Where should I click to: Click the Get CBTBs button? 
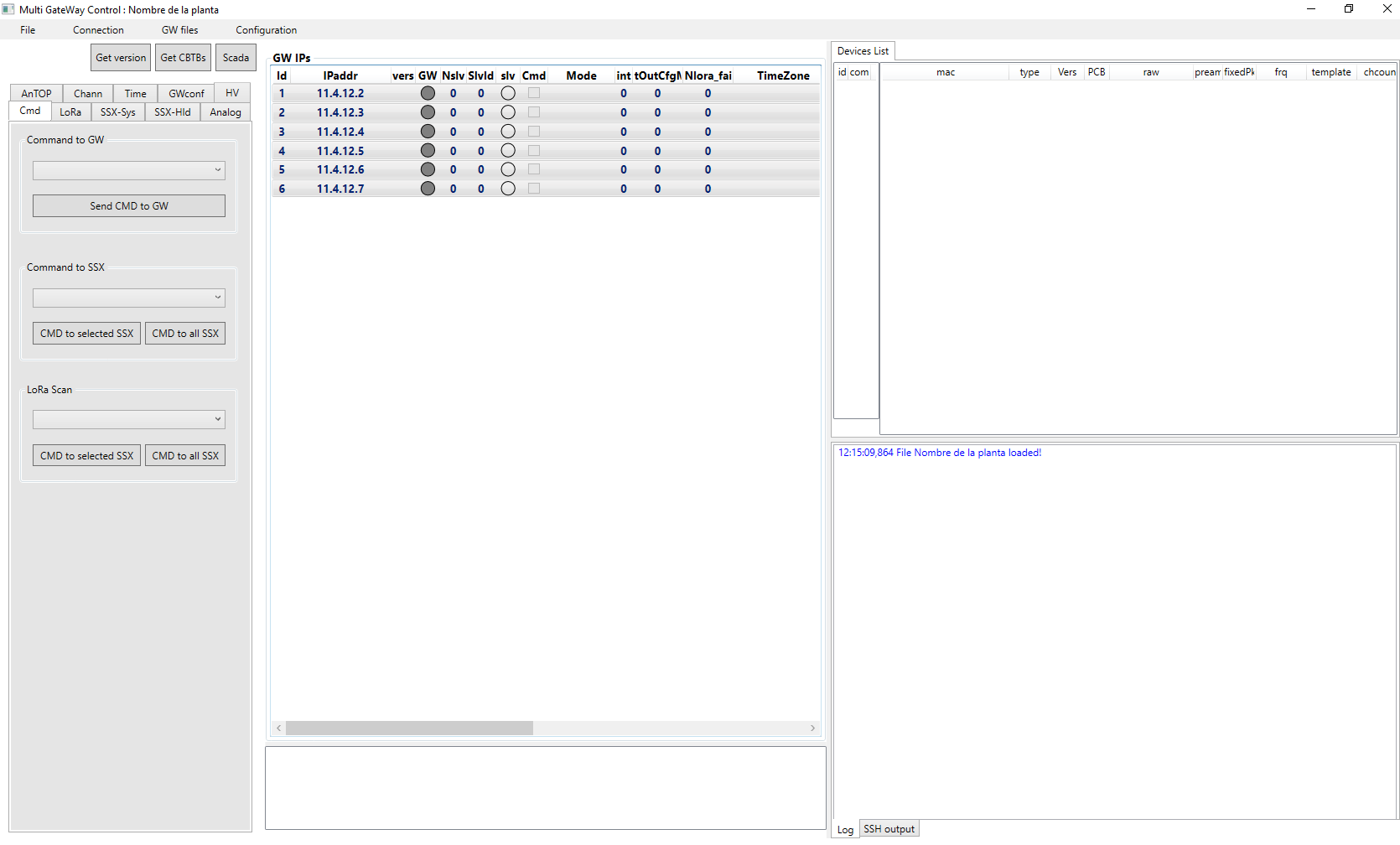183,57
